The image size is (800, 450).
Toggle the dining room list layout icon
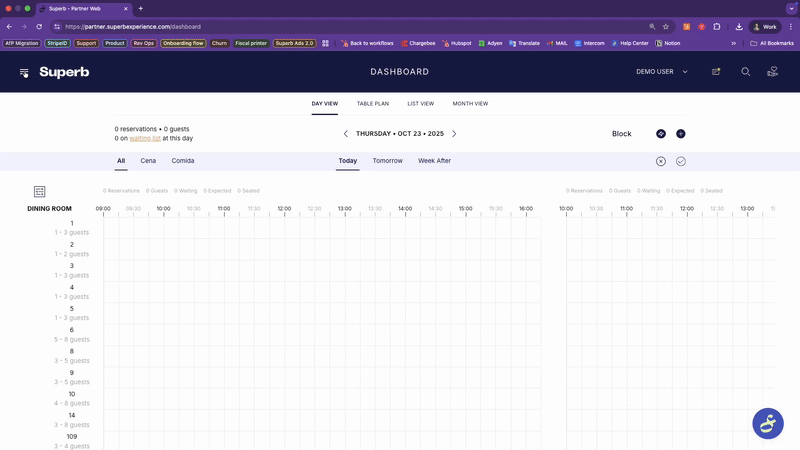coord(39,191)
